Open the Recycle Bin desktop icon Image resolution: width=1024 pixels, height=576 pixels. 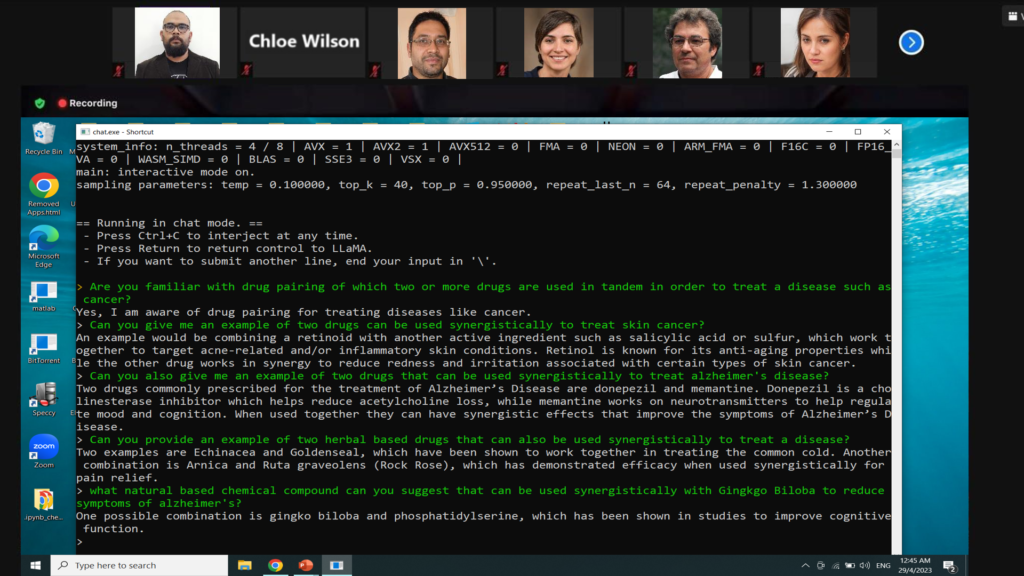point(44,136)
